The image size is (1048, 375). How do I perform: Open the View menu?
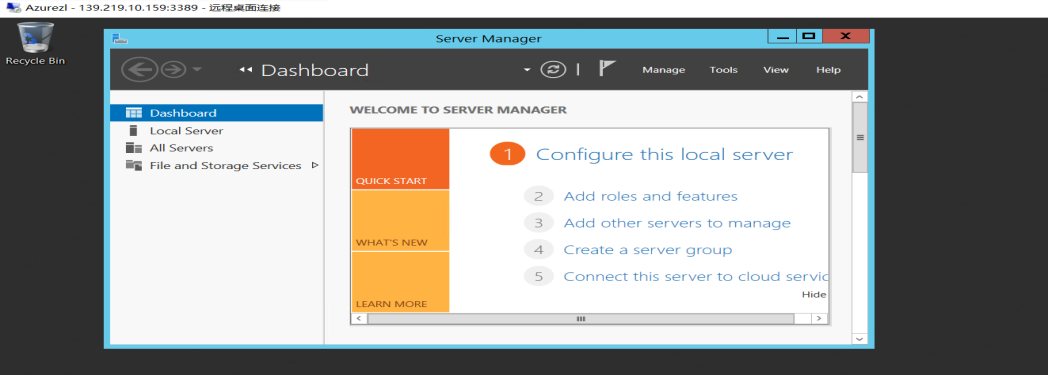pos(776,70)
